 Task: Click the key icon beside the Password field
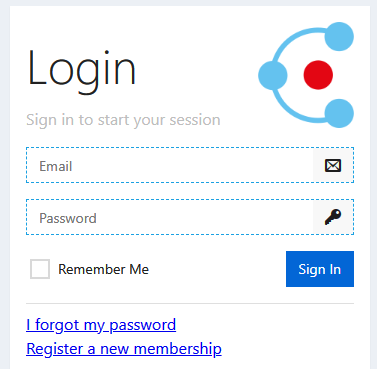(333, 217)
